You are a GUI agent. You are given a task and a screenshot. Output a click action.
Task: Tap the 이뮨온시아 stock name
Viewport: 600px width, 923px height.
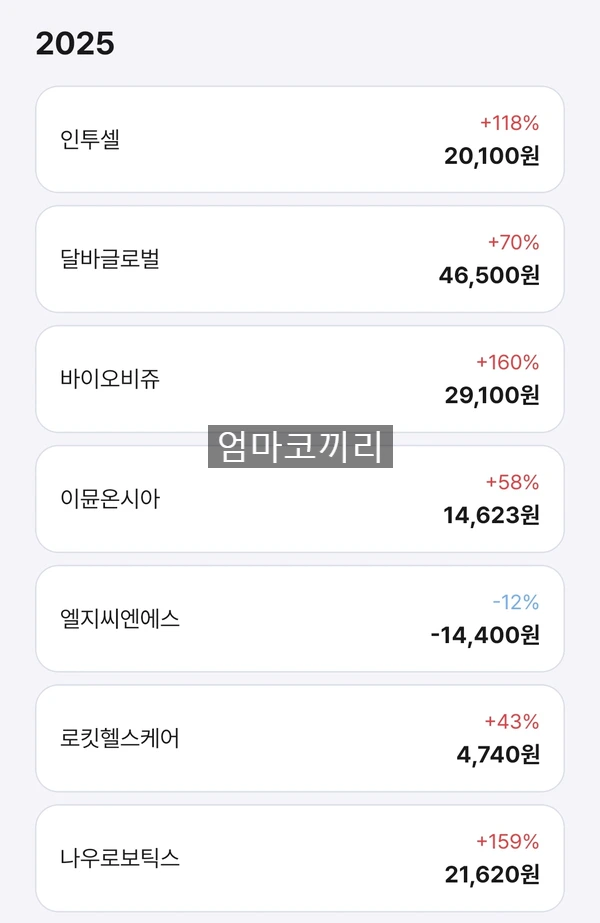[x=110, y=499]
